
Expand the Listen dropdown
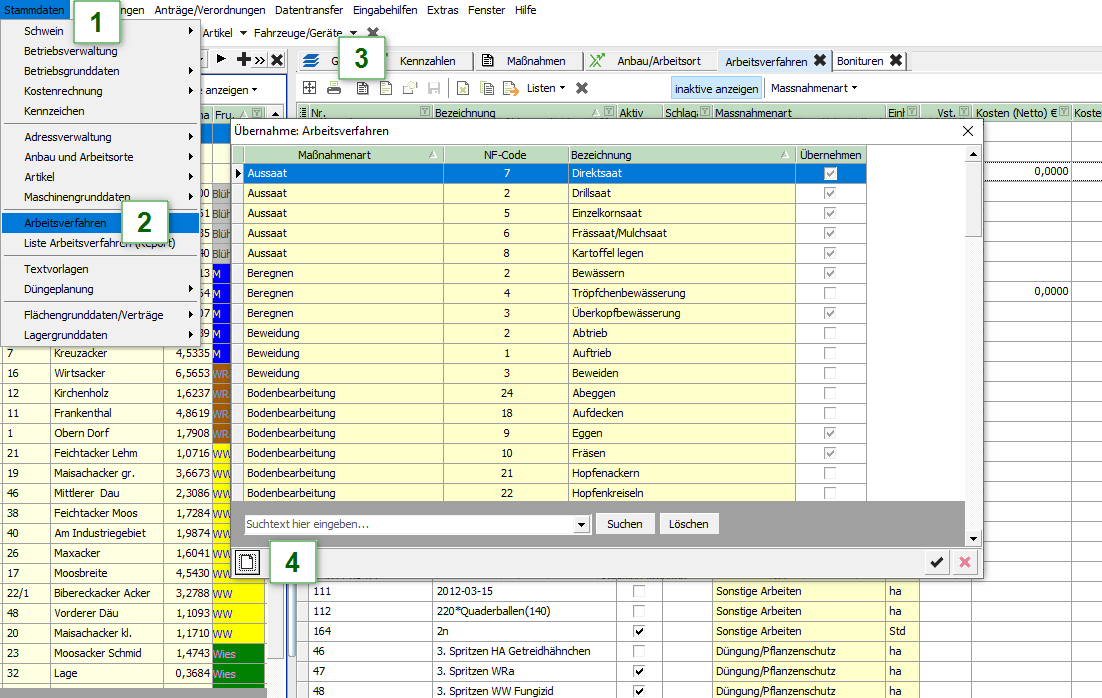pos(546,88)
